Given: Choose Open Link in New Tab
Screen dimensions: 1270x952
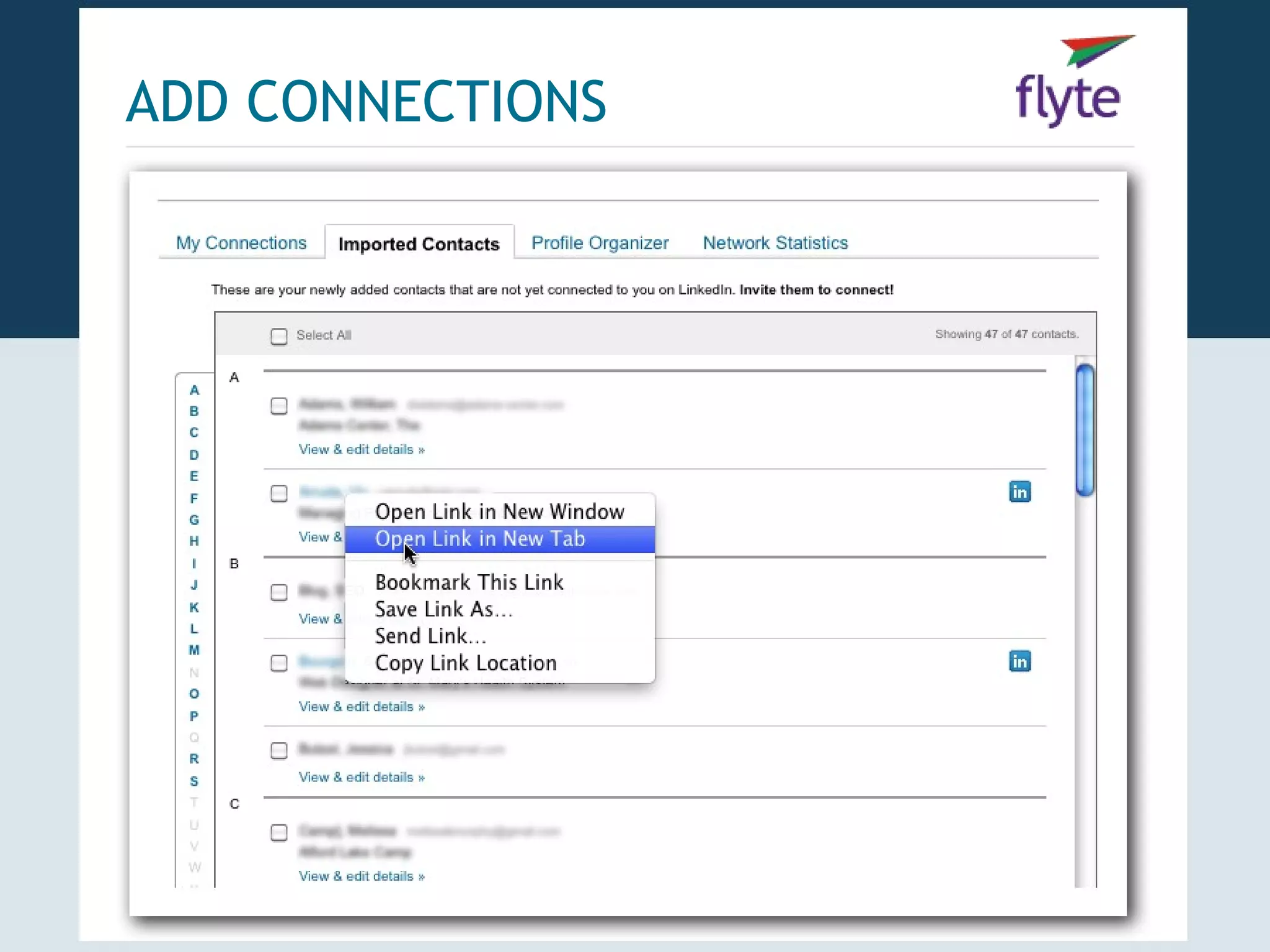Looking at the screenshot, I should (480, 539).
